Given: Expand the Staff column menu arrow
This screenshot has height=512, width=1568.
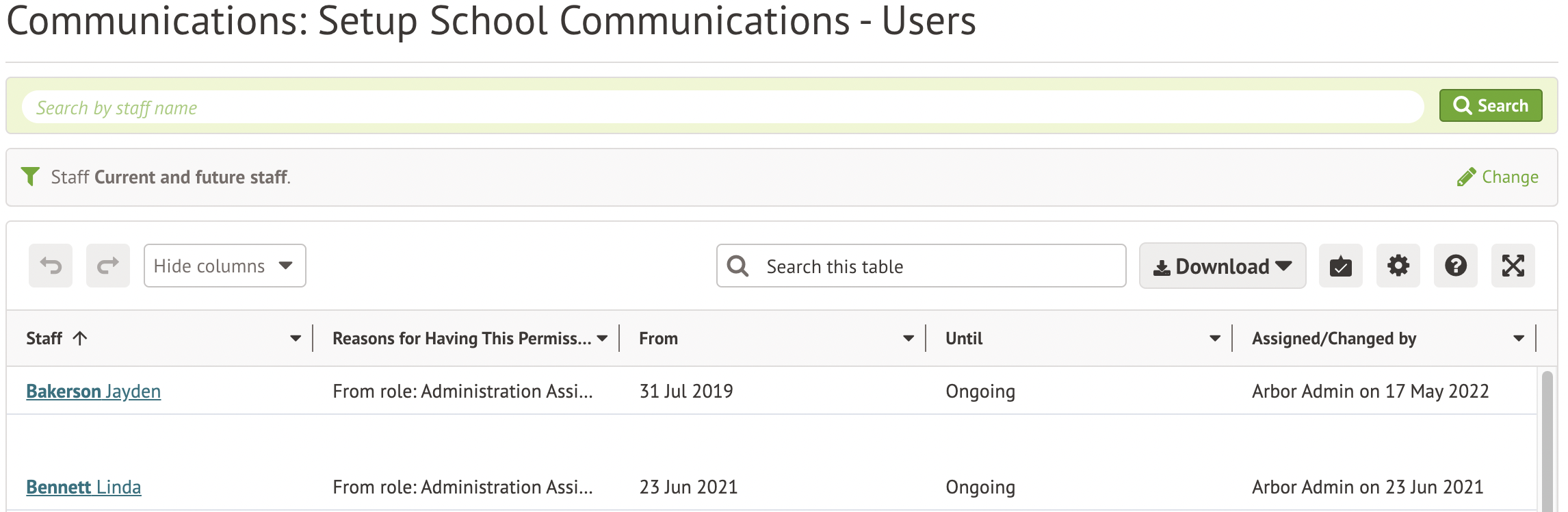Looking at the screenshot, I should coord(296,338).
